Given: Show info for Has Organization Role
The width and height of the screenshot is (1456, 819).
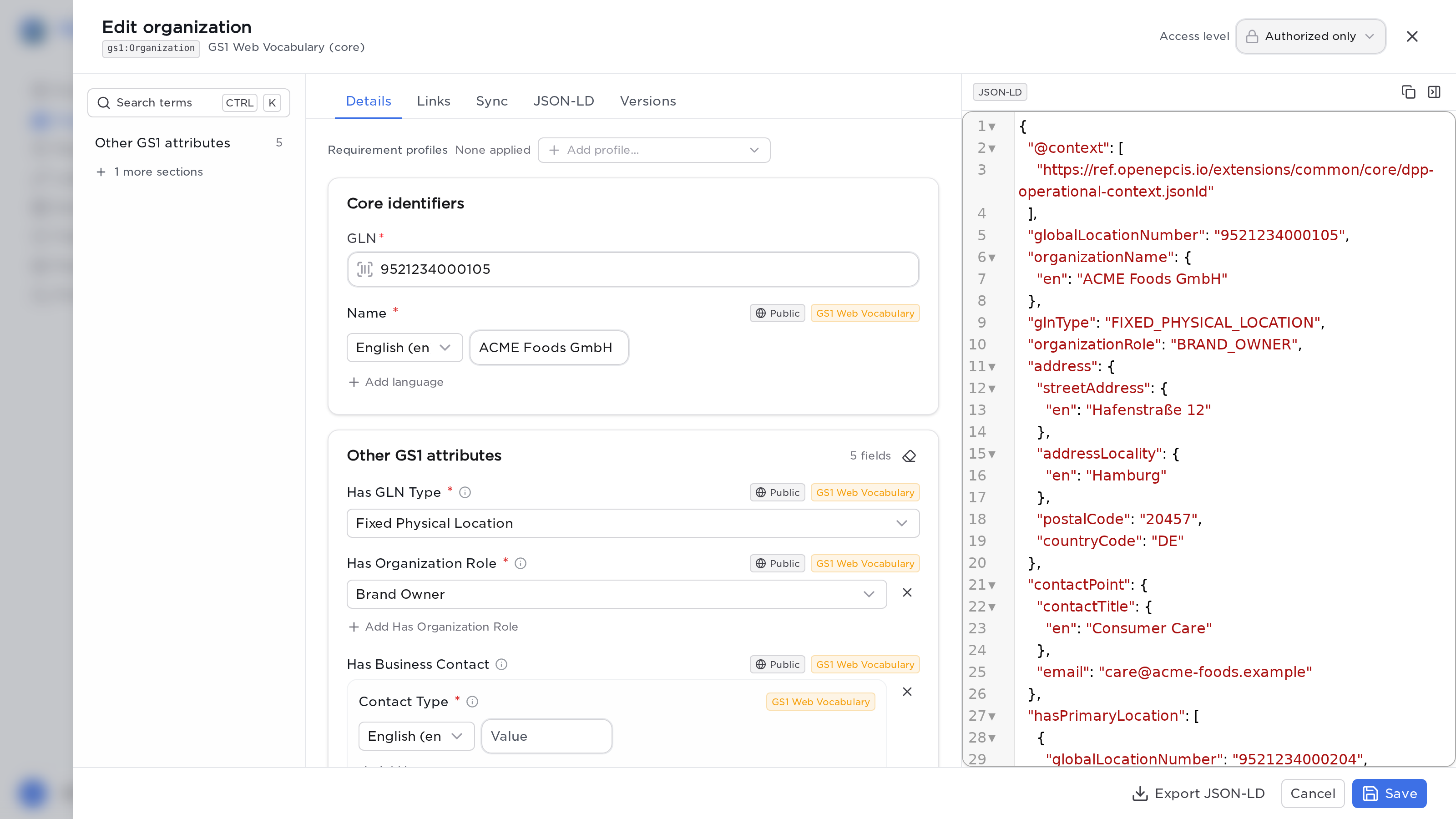Looking at the screenshot, I should point(520,564).
